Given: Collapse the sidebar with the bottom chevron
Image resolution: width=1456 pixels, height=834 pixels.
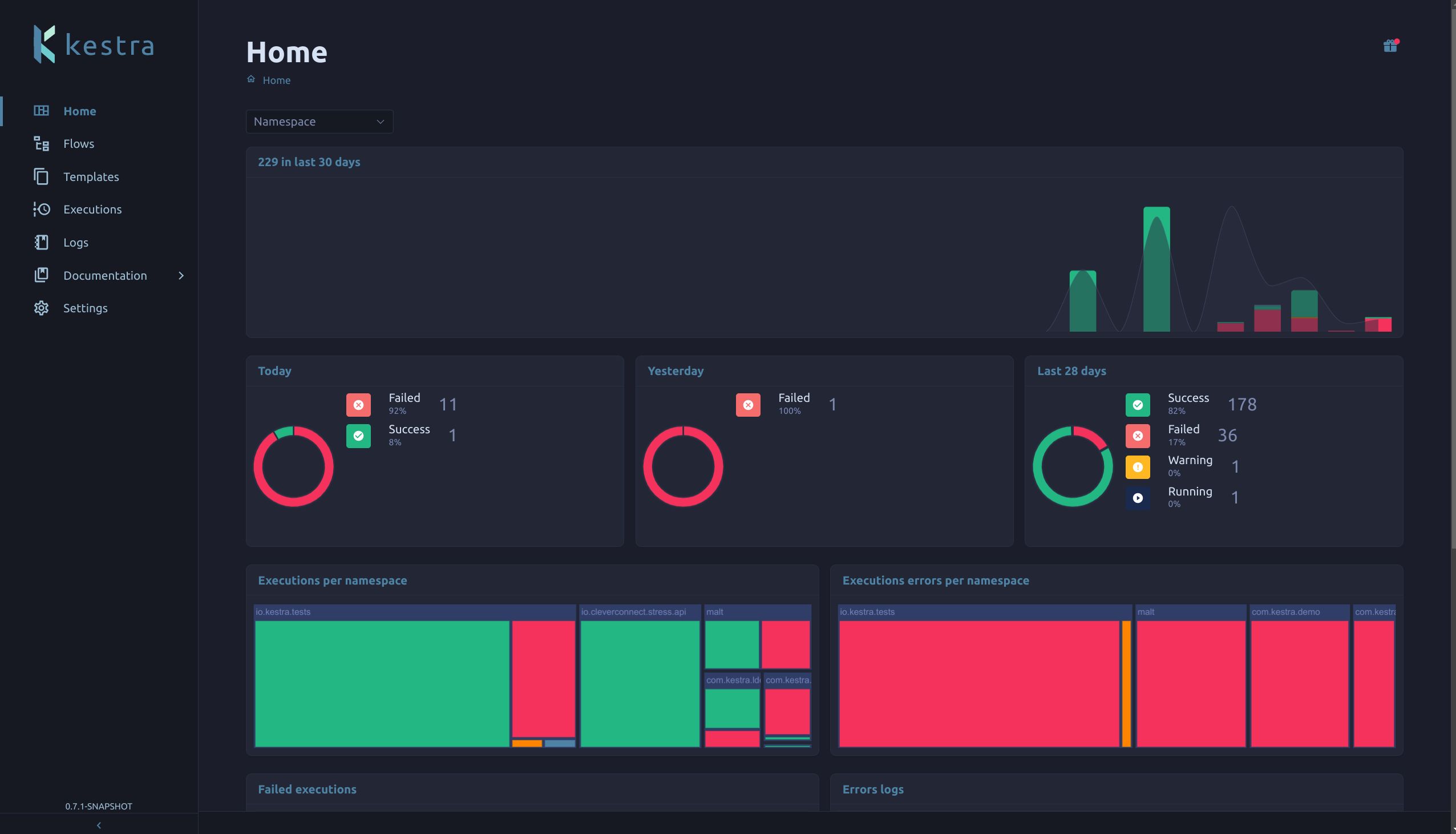Looking at the screenshot, I should pyautogui.click(x=99, y=825).
